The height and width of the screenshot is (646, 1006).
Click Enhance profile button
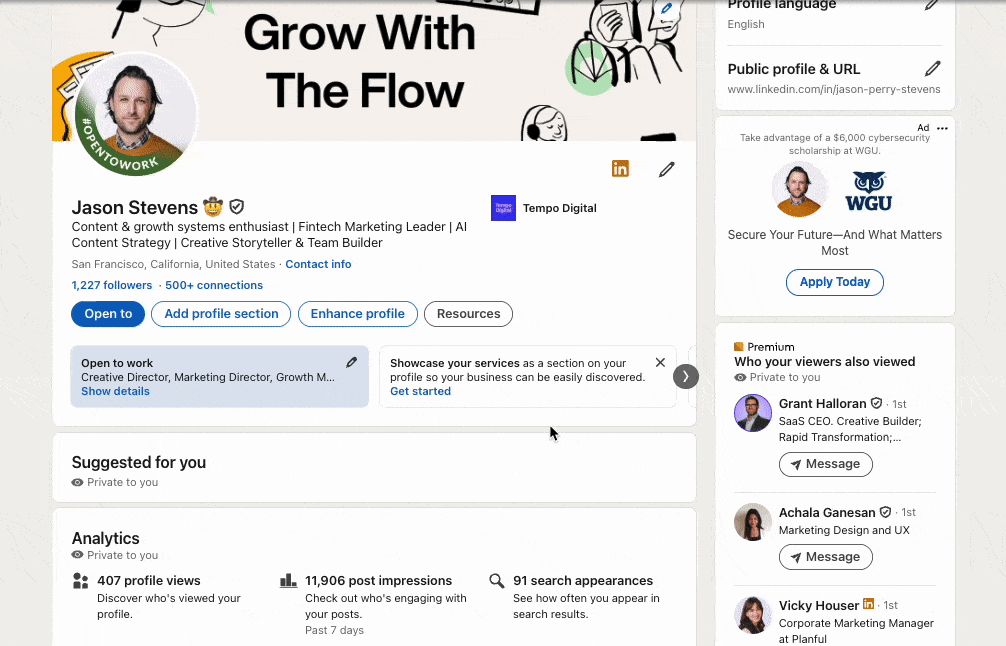point(357,314)
